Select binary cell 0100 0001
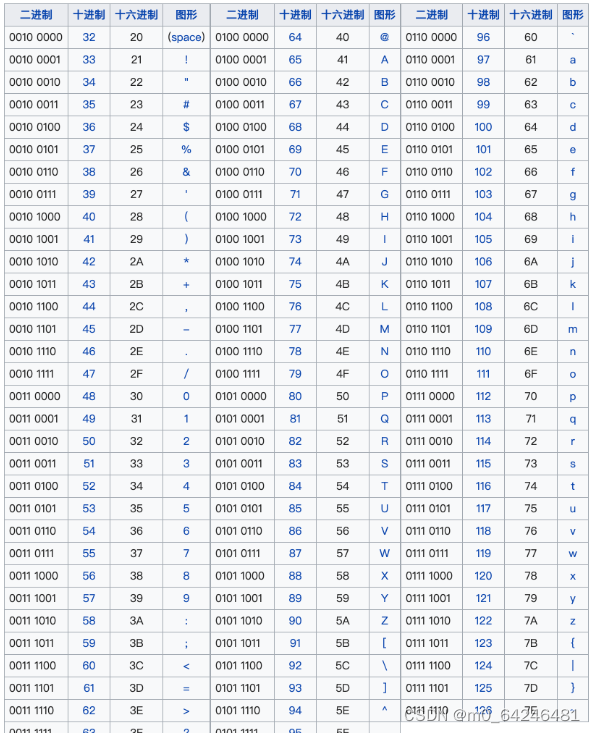595x733 pixels. [241, 59]
